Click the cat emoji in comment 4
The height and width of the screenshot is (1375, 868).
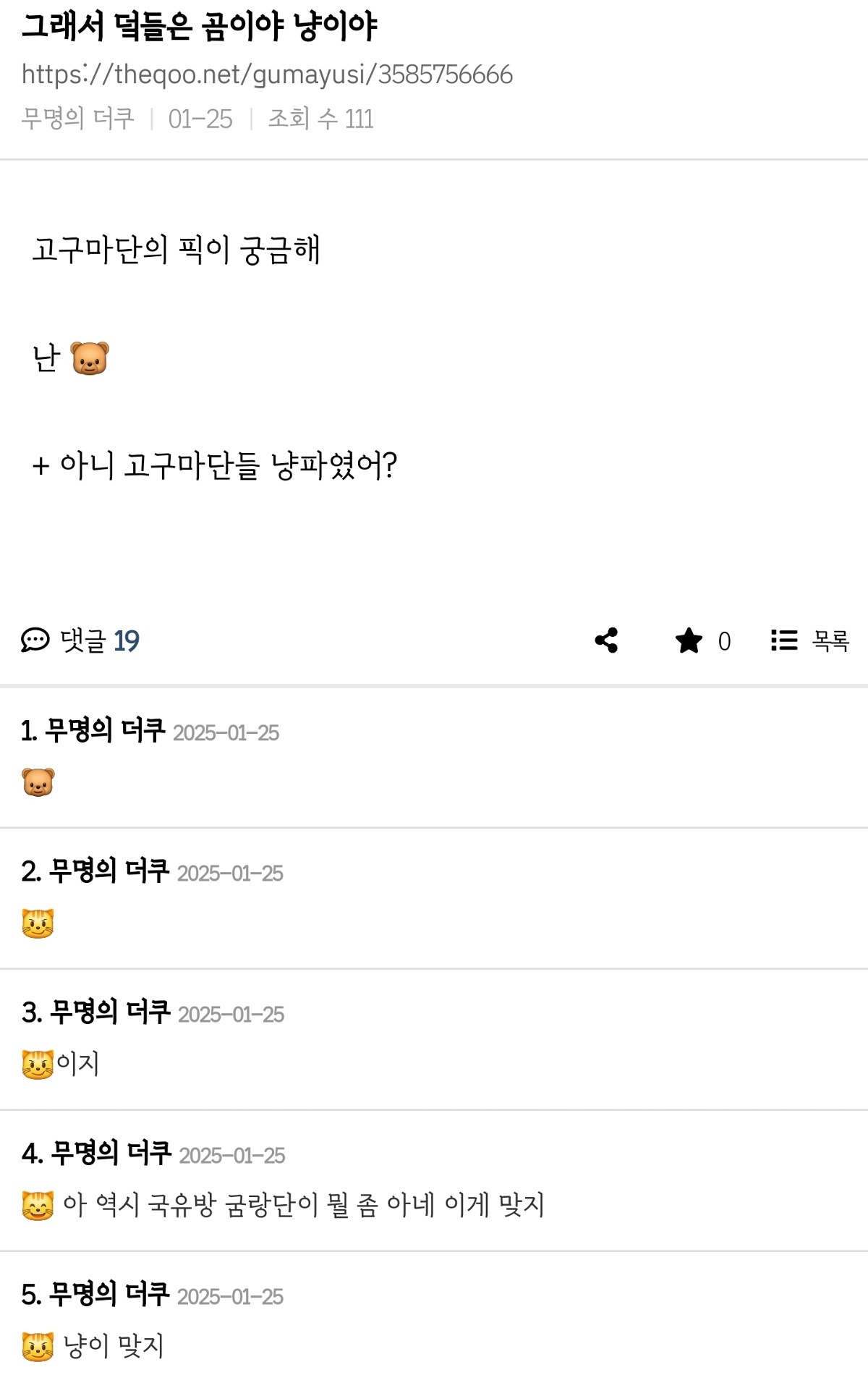point(38,1205)
